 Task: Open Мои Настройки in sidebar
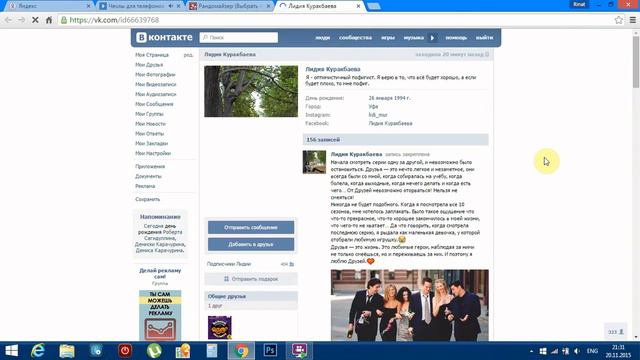153,153
